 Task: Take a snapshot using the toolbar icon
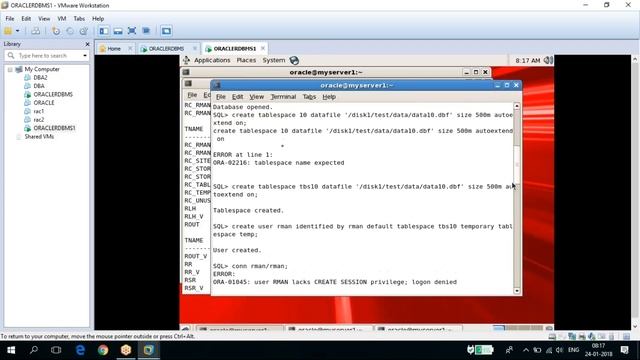pos(56,31)
